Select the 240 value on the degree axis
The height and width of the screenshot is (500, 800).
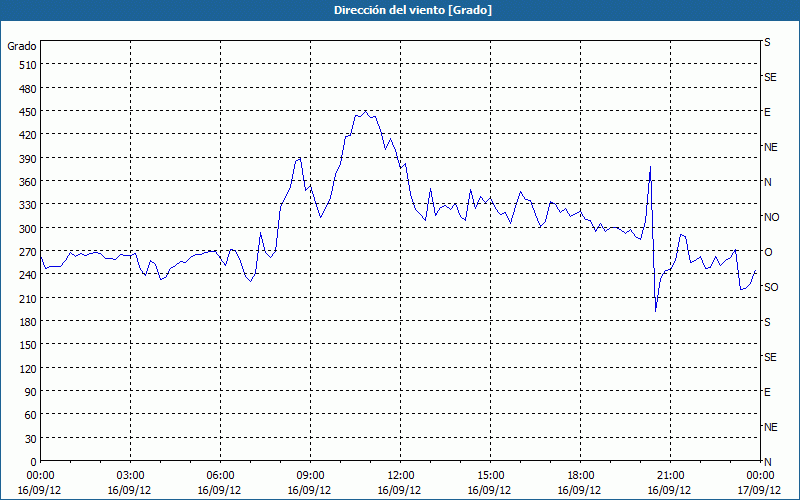coord(28,275)
